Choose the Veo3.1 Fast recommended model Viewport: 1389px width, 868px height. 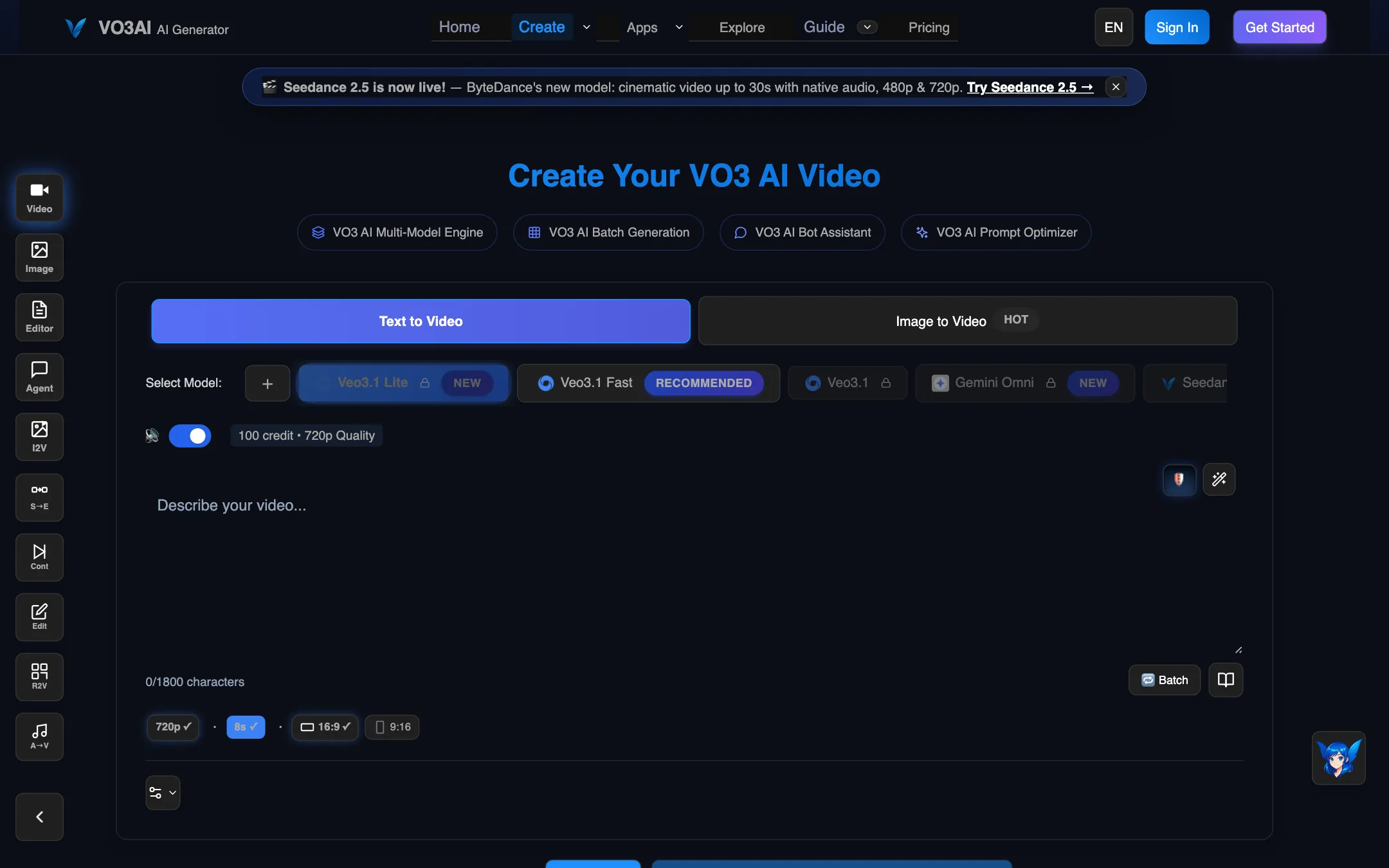coord(648,383)
